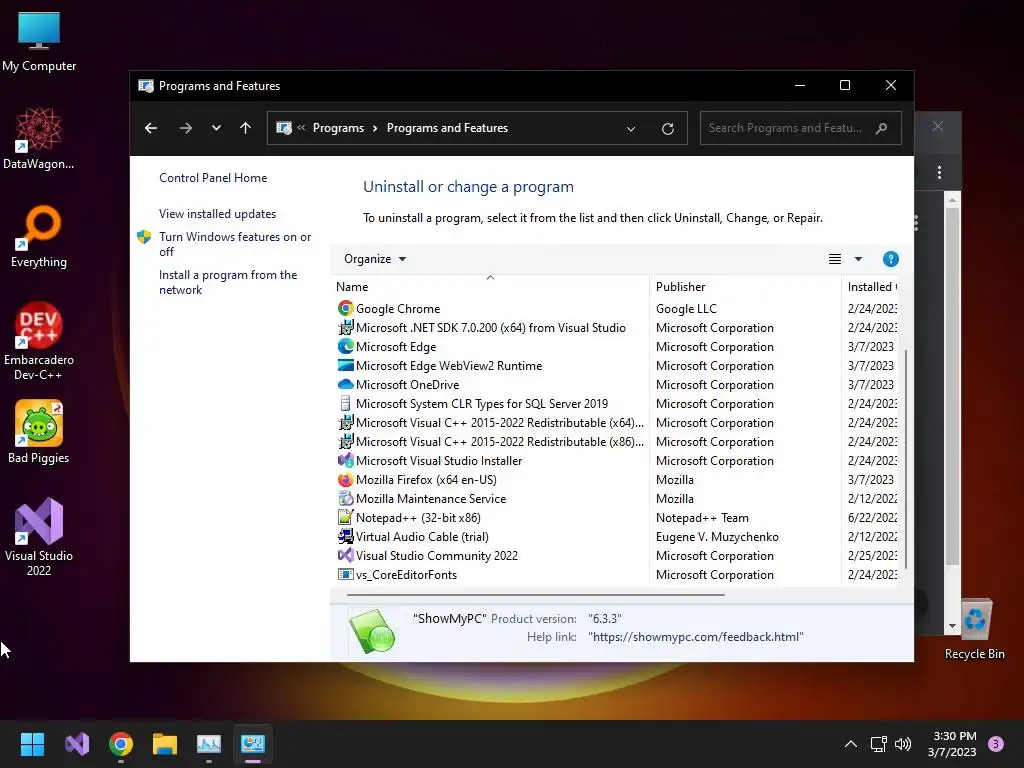Click the refresh button in address bar
This screenshot has height=768, width=1024.
coord(667,129)
